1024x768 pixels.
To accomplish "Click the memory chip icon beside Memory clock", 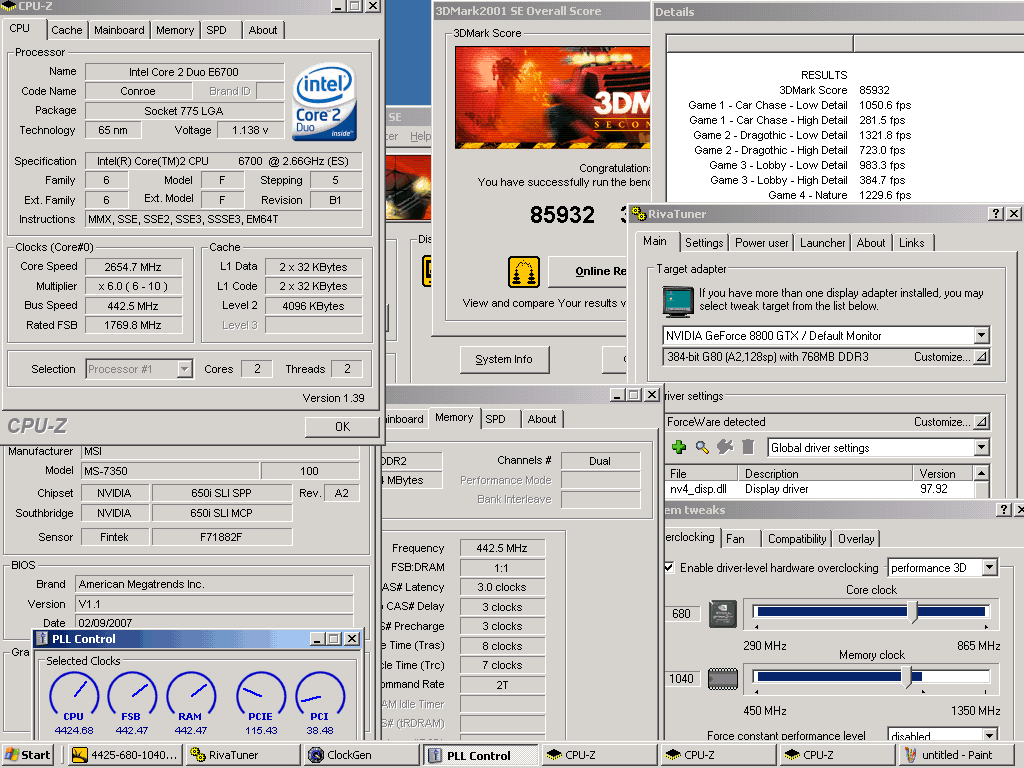I will tap(723, 679).
